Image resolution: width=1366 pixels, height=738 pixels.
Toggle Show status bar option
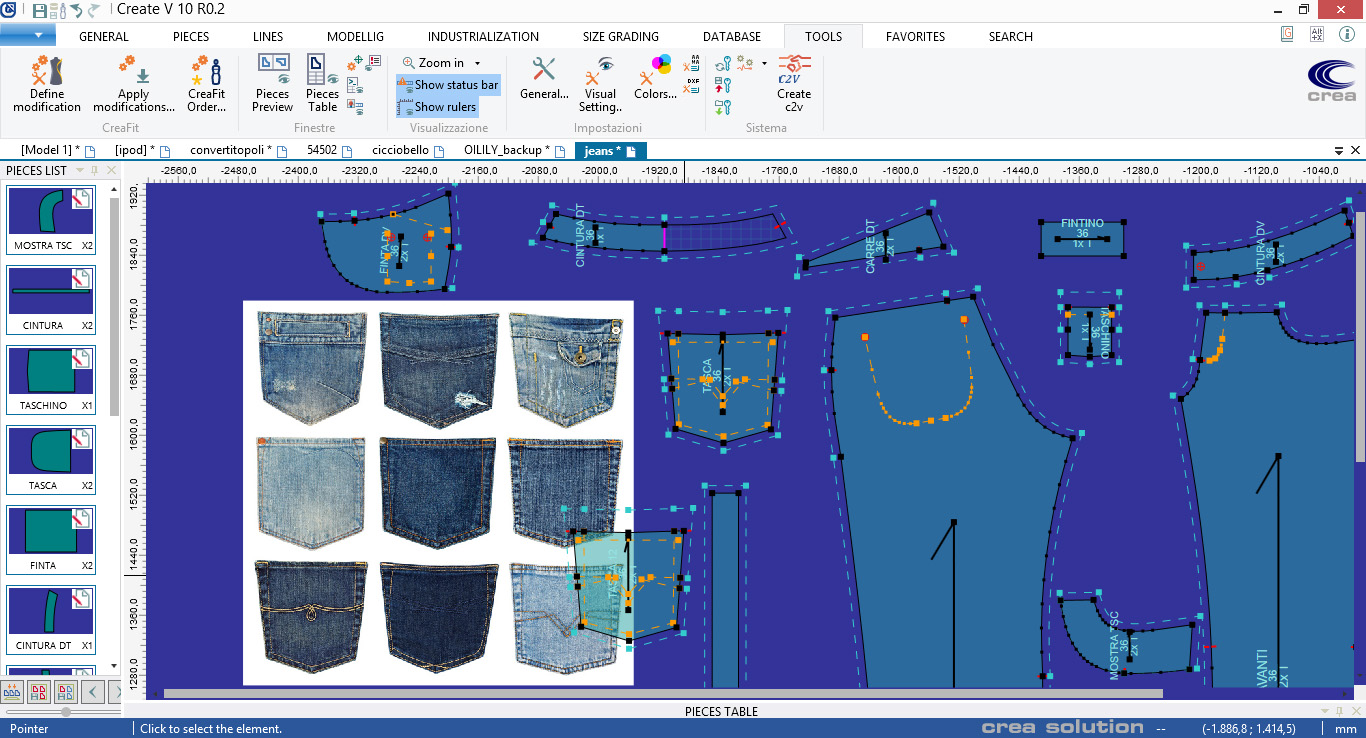click(x=447, y=85)
